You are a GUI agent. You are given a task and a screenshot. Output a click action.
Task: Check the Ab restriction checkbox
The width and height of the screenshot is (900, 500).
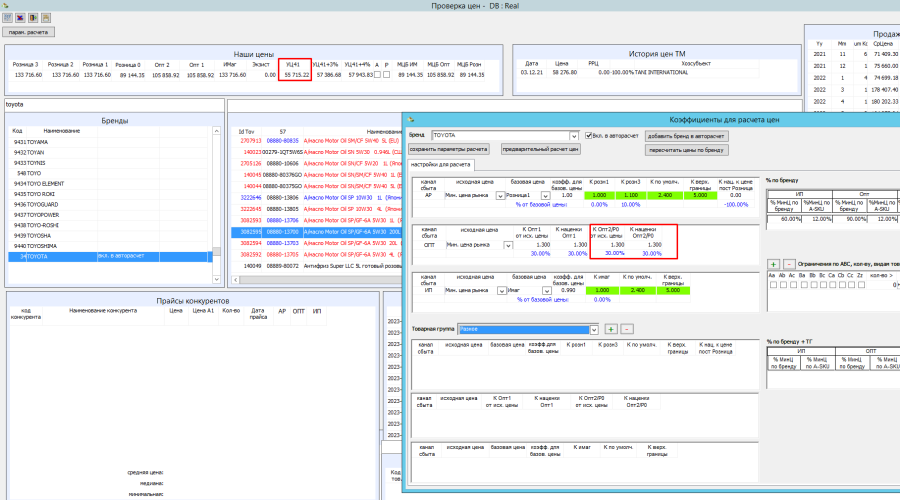tap(783, 285)
